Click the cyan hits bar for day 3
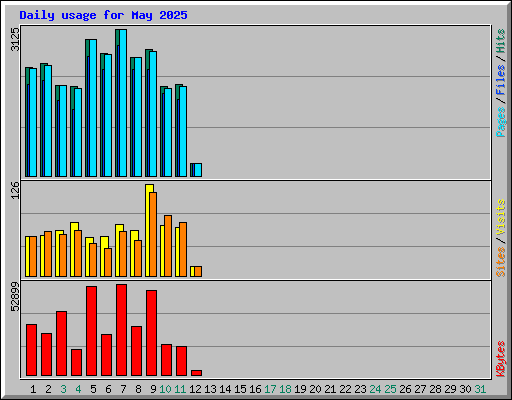Viewport: 512px width, 400px height. pyautogui.click(x=63, y=131)
